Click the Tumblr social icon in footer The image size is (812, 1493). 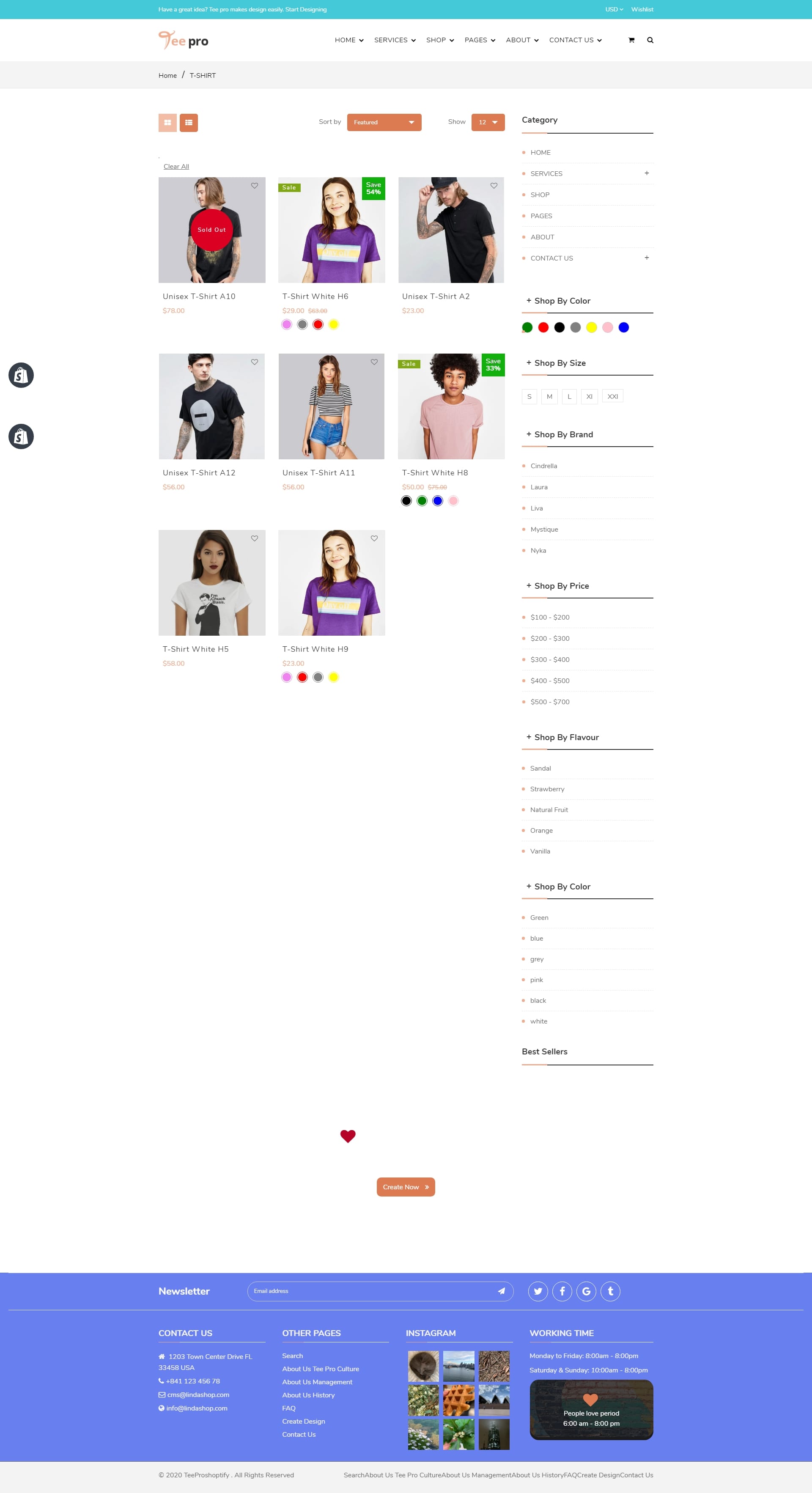coord(610,1291)
